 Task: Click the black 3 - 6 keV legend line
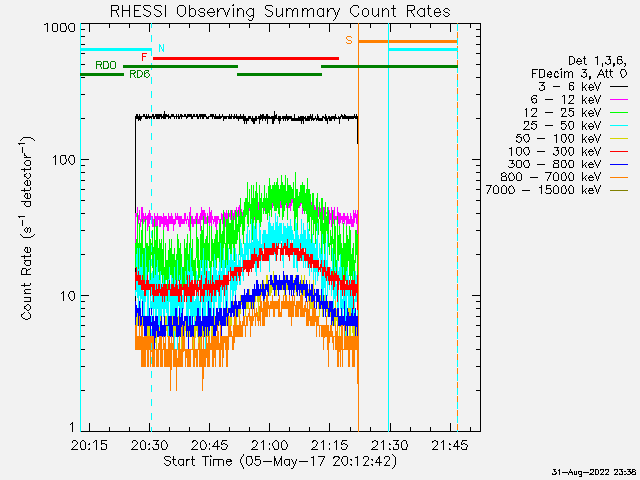(619, 87)
